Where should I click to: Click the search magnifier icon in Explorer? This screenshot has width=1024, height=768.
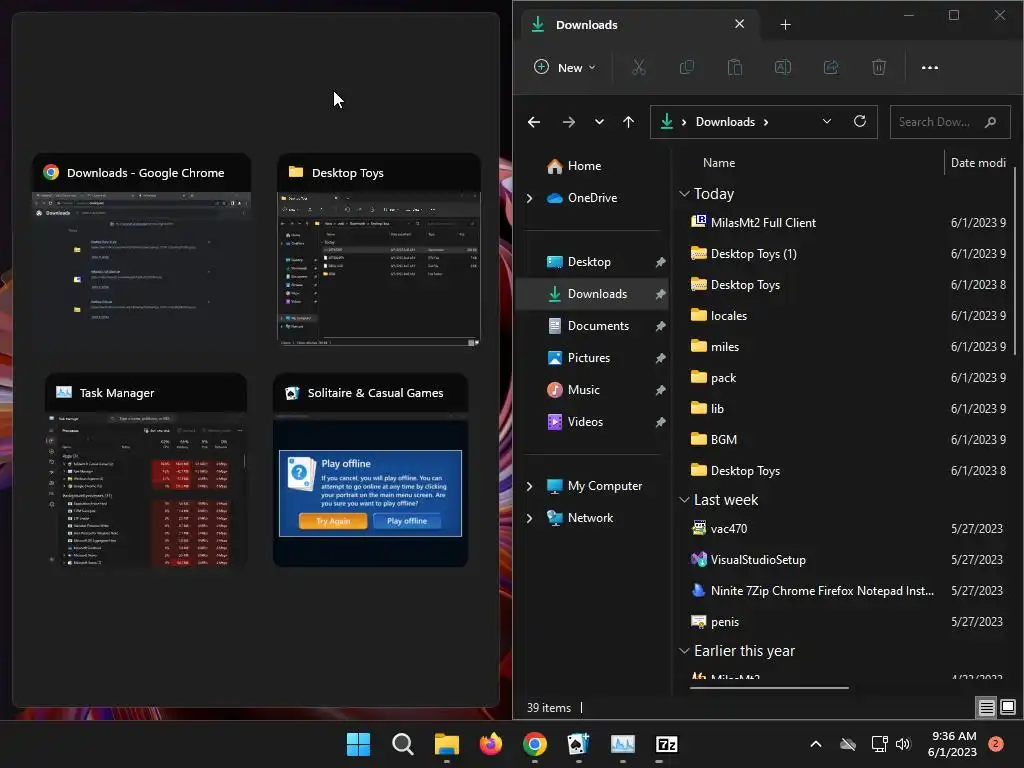(x=990, y=122)
